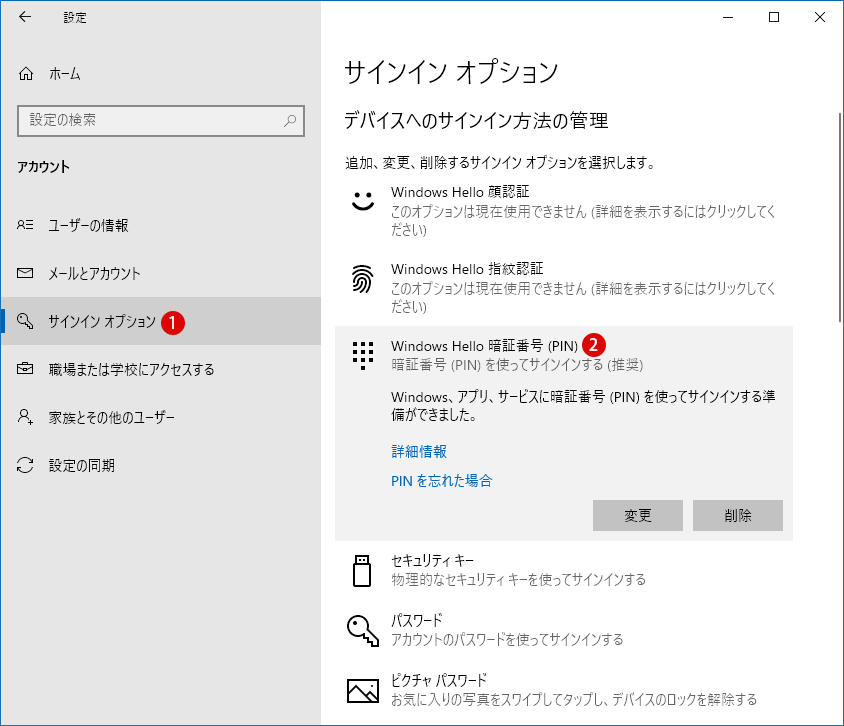
Task: Open 設定の同期 in sidebar
Action: pyautogui.click(x=161, y=465)
